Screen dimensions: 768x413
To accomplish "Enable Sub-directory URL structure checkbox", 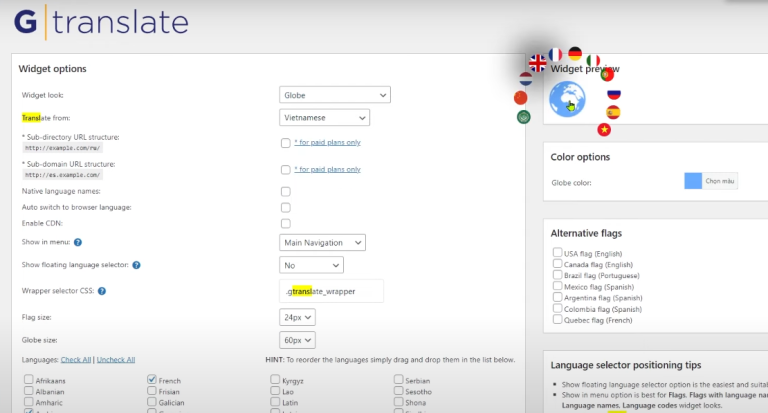I will [x=286, y=143].
